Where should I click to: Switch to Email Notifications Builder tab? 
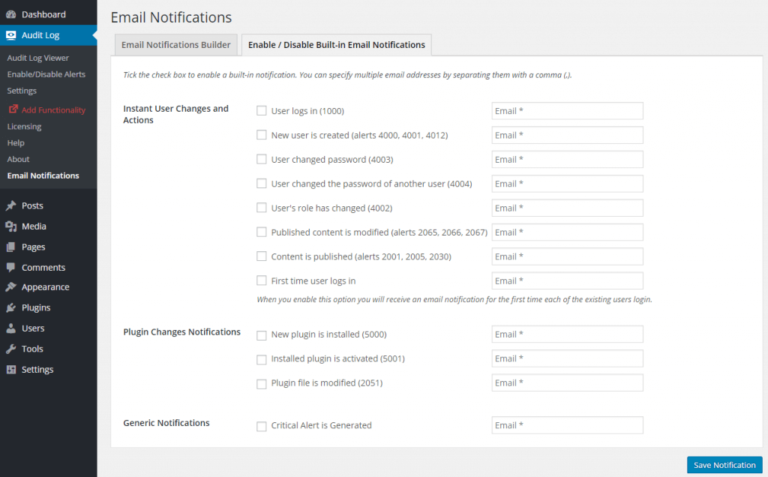pyautogui.click(x=176, y=45)
